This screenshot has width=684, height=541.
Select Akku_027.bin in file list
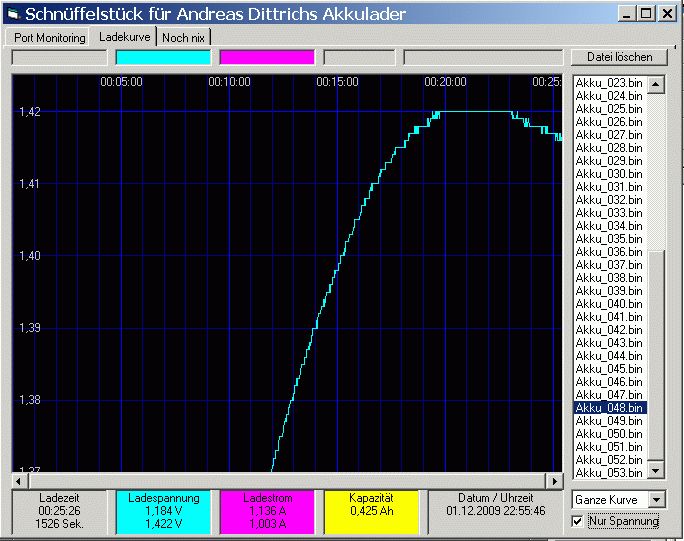[x=609, y=135]
